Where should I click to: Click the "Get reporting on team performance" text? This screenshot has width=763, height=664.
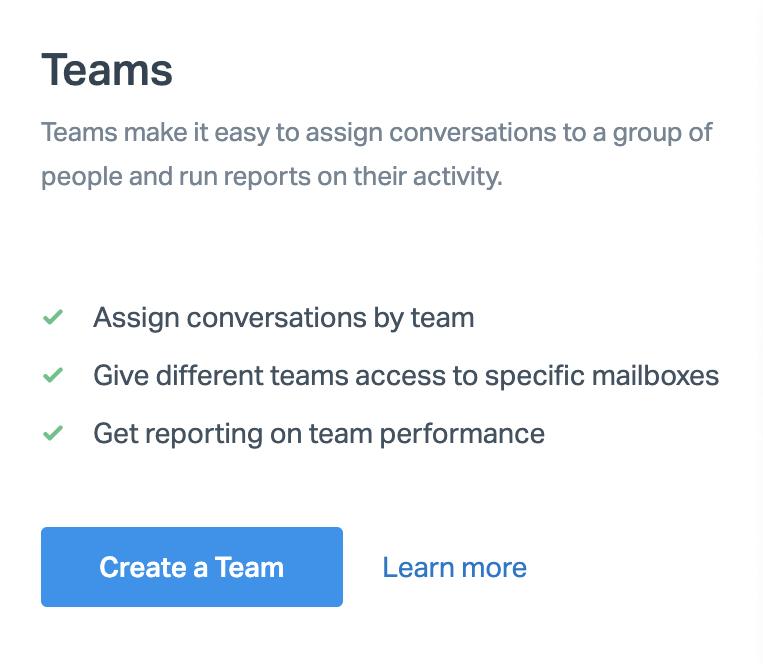319,434
